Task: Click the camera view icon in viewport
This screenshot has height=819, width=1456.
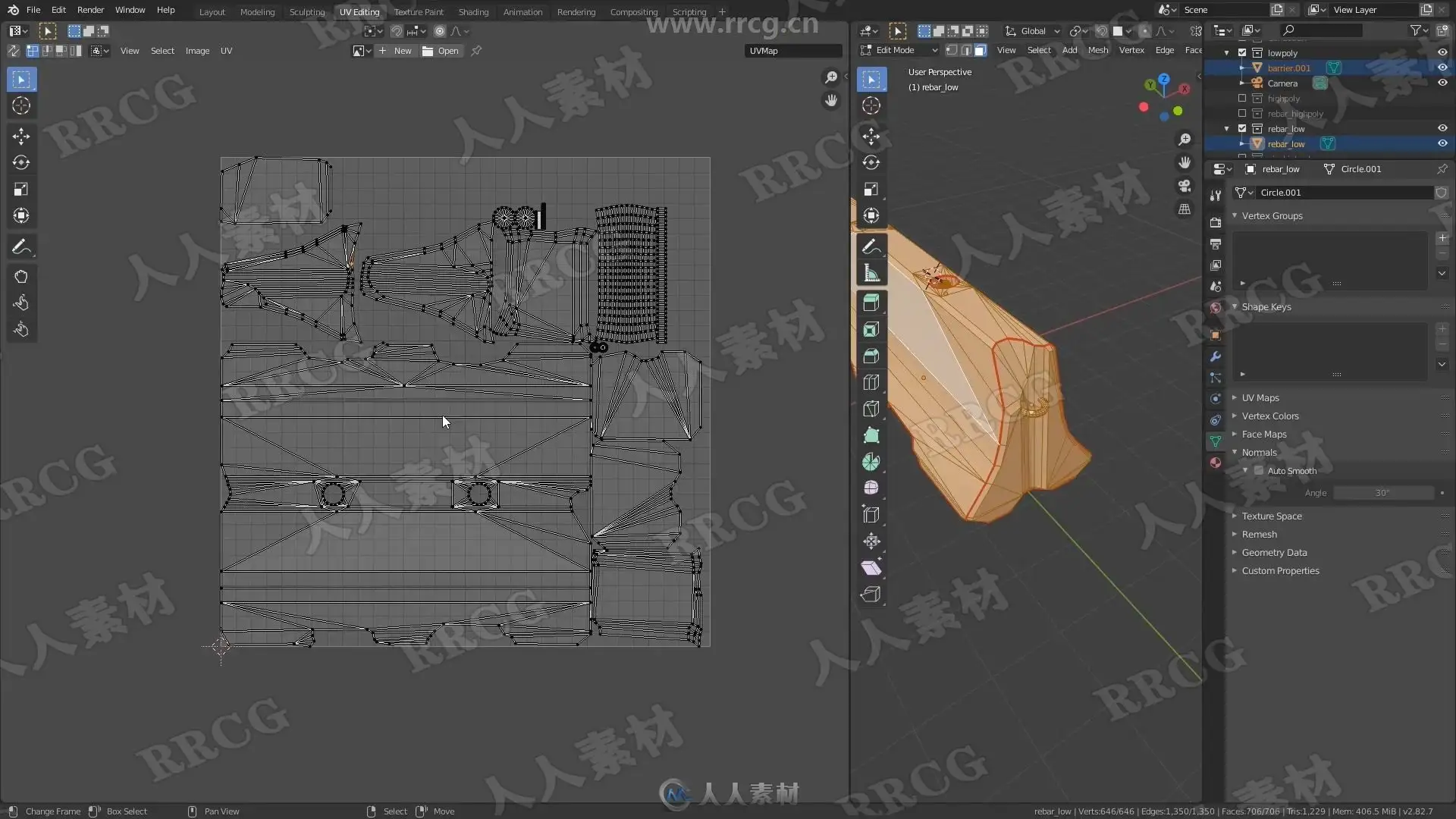Action: 1185,186
